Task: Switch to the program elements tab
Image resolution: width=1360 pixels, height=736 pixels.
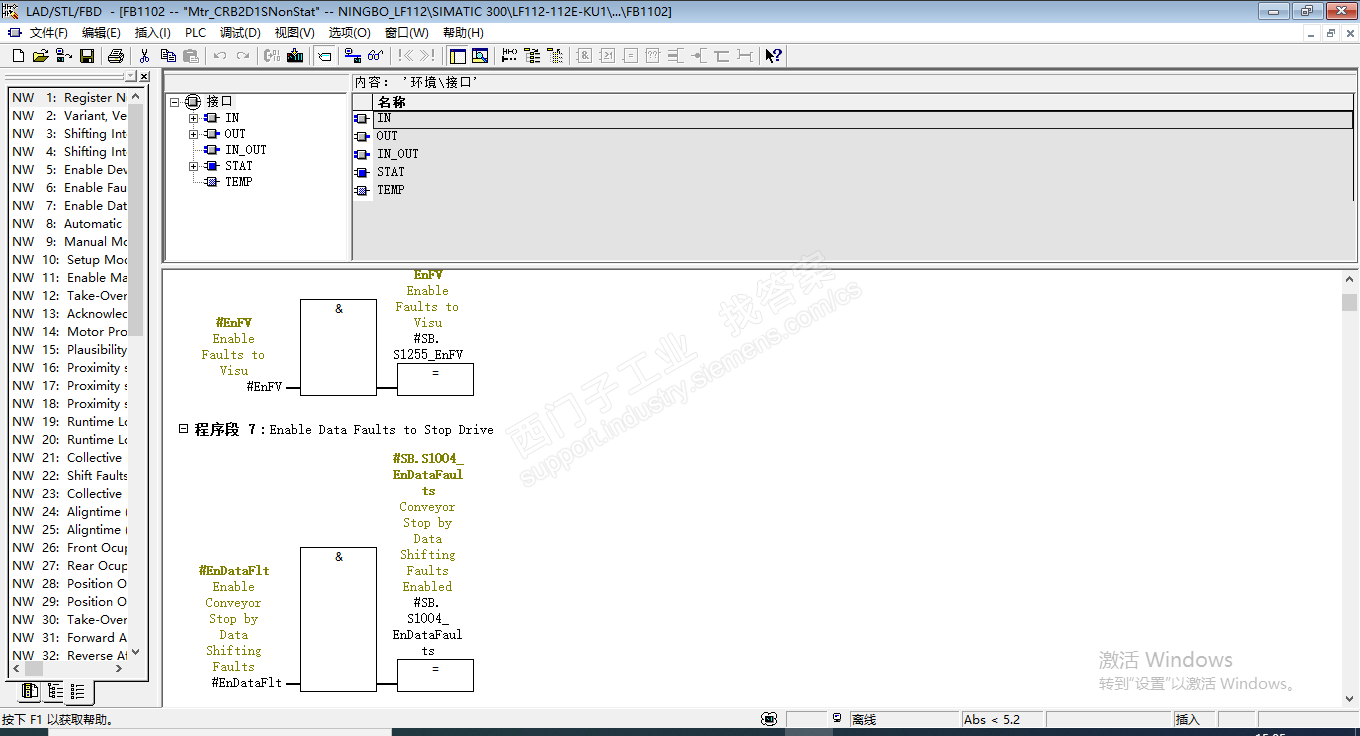Action: click(x=30, y=691)
